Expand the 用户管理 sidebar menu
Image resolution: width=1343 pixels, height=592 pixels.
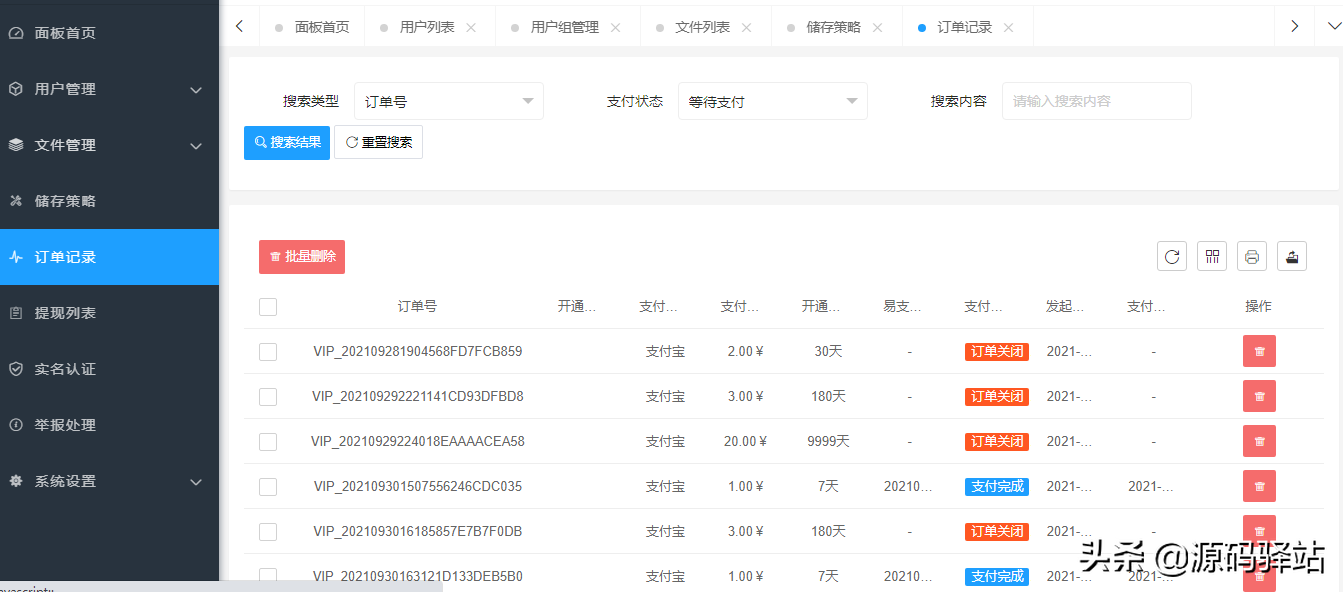pyautogui.click(x=109, y=89)
